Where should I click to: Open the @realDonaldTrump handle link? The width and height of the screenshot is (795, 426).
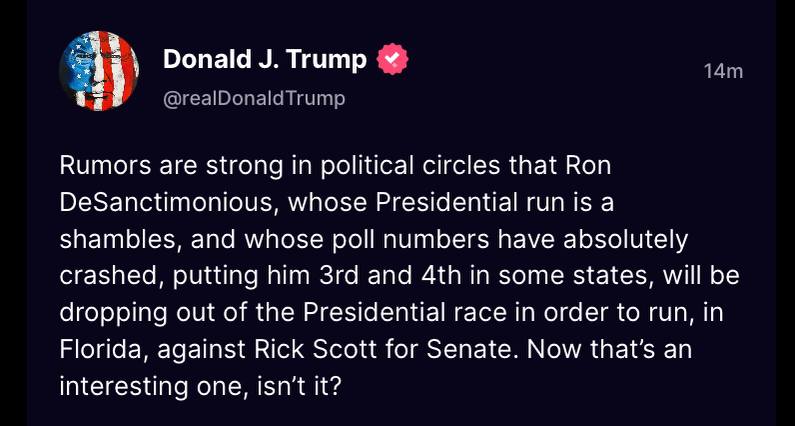[x=254, y=98]
